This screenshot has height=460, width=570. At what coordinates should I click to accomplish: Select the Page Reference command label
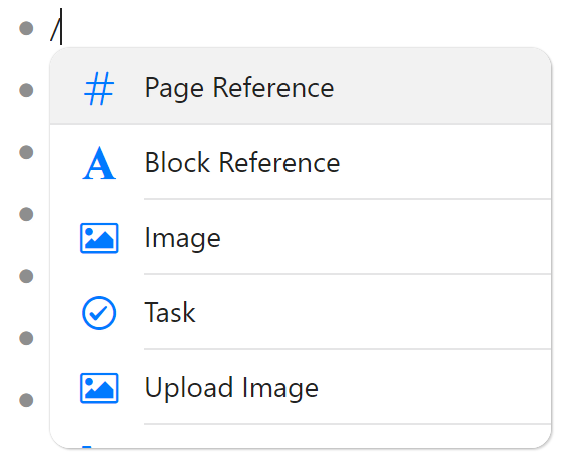[239, 88]
